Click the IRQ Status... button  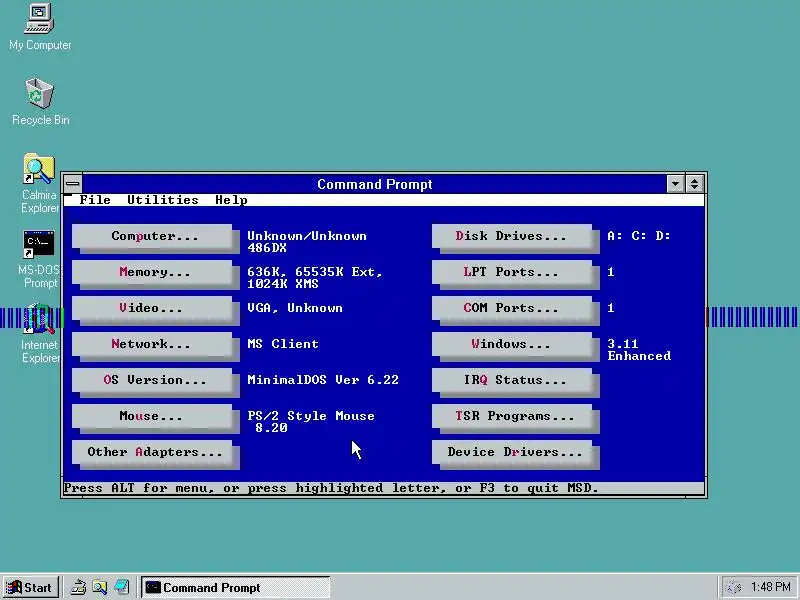click(x=512, y=380)
